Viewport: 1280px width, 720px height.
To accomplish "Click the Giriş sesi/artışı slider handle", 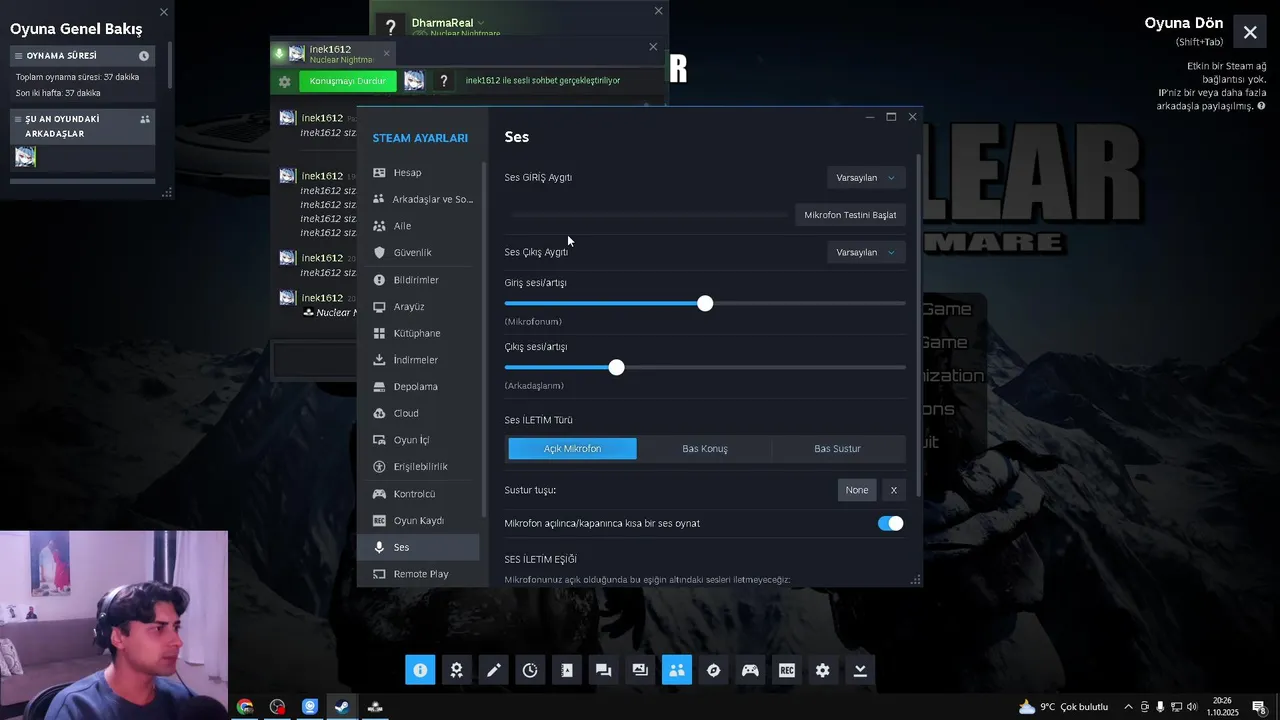I will tap(705, 303).
